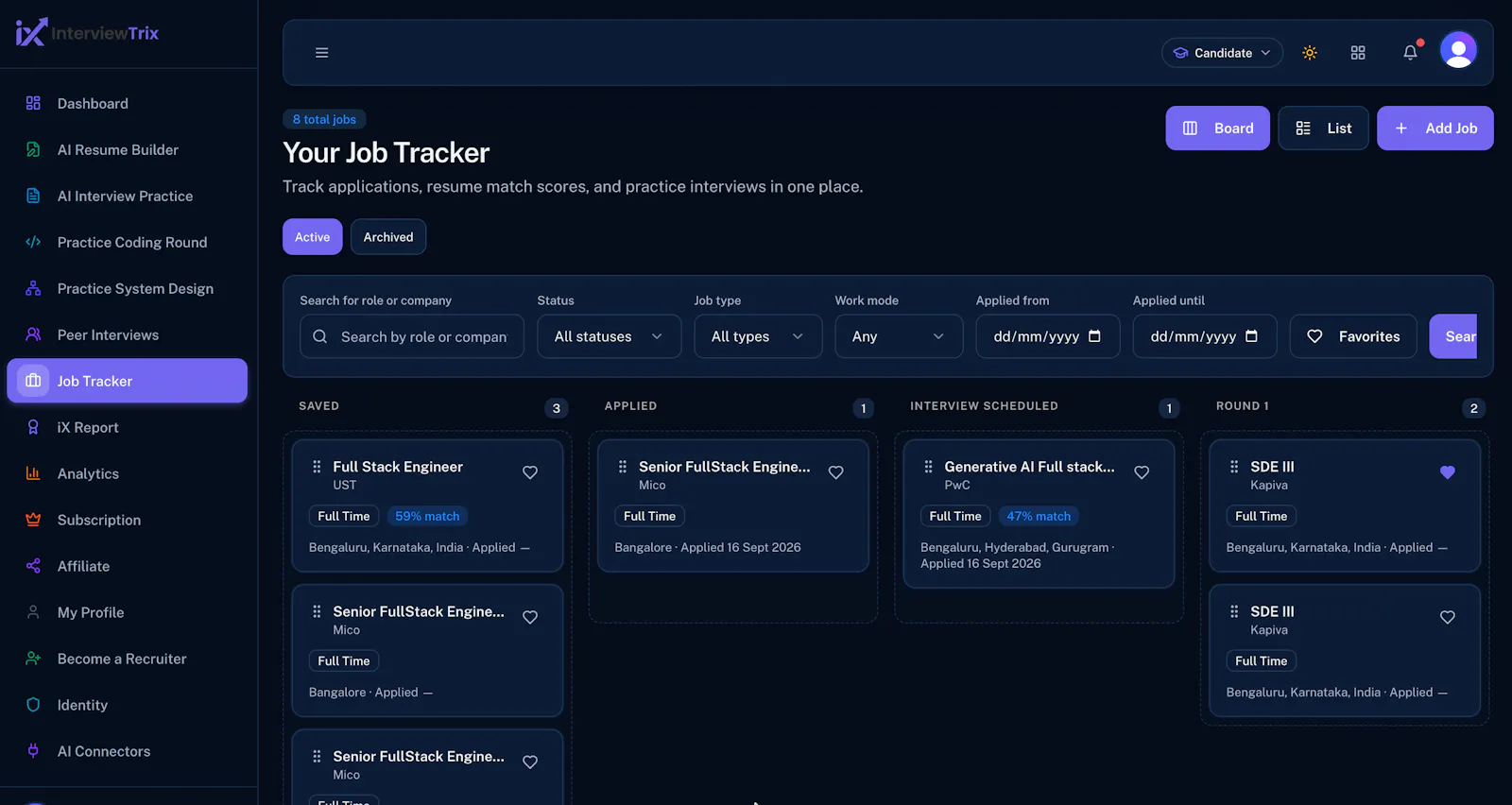Go to Become a Recruiter
This screenshot has width=1512, height=805.
click(128, 659)
